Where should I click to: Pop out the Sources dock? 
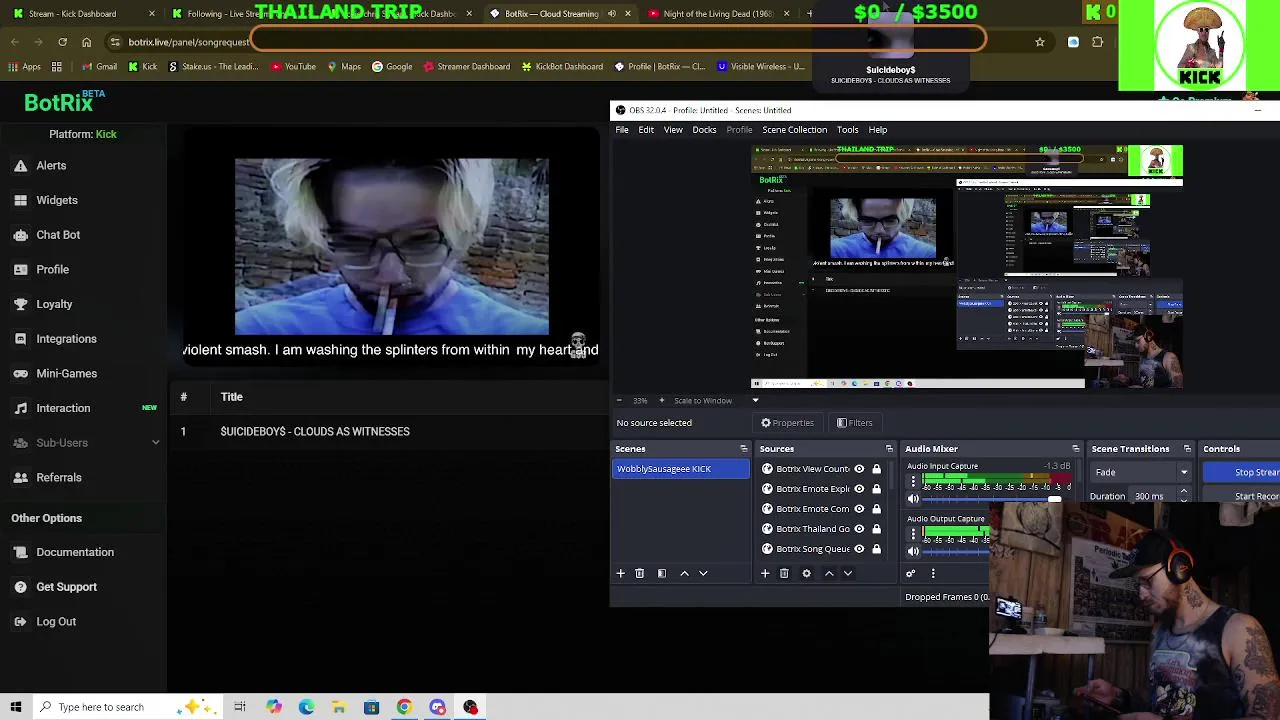tap(889, 449)
